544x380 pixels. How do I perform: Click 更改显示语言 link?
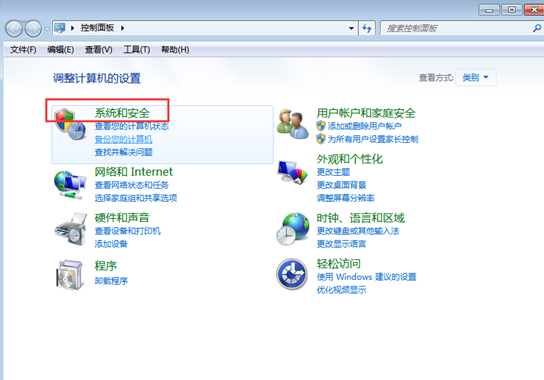click(341, 244)
